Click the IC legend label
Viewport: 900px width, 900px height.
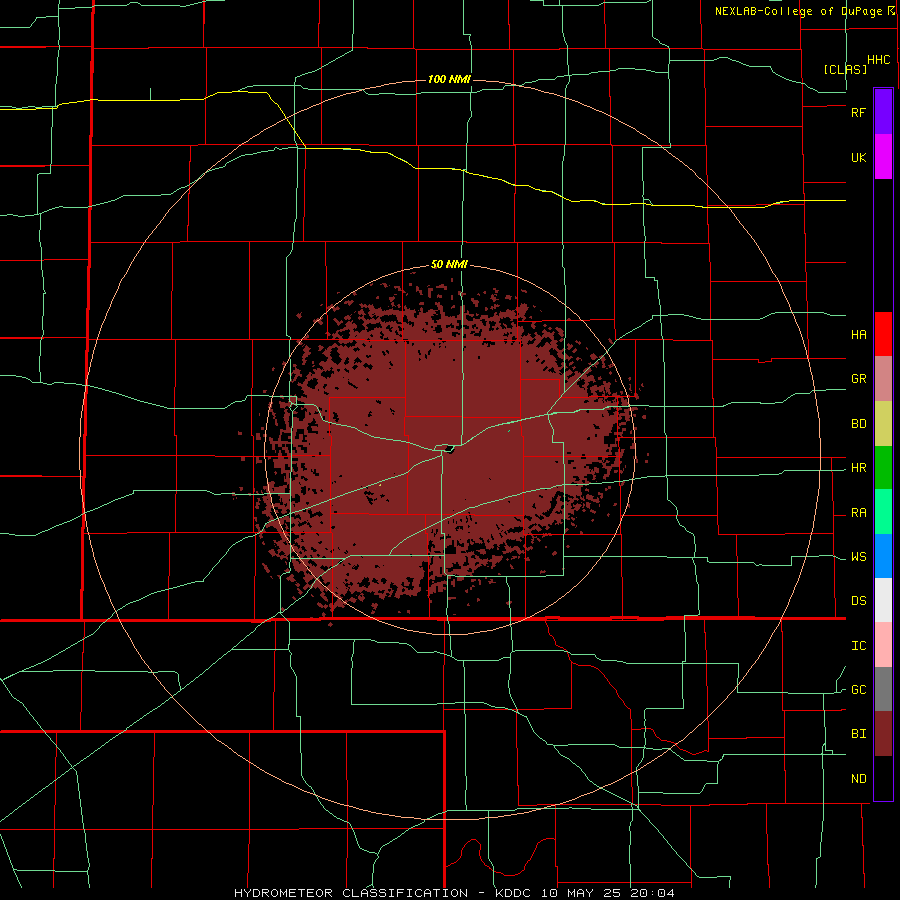click(x=858, y=646)
